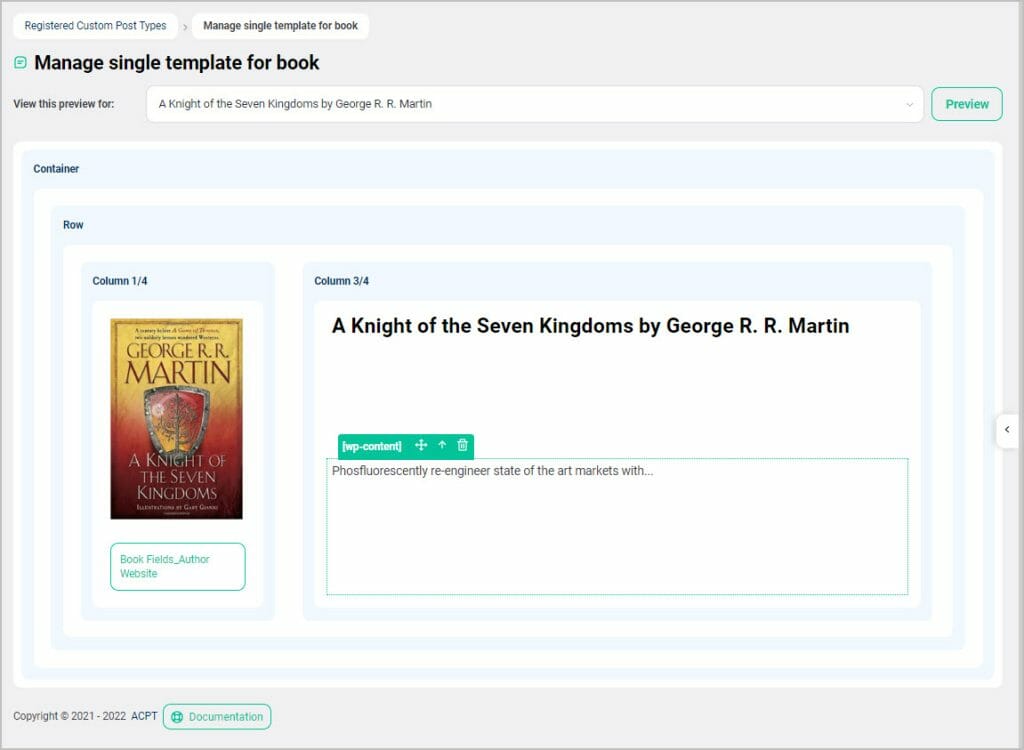Select the book cover image thumbnail
Image resolution: width=1024 pixels, height=750 pixels.
(x=176, y=418)
